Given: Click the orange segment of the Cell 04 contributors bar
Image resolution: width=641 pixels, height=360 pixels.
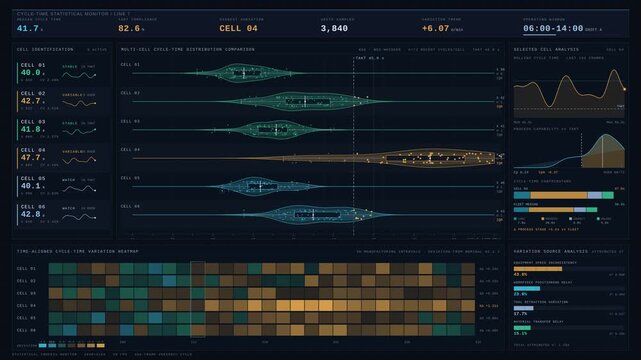Looking at the screenshot, I should click(559, 195).
